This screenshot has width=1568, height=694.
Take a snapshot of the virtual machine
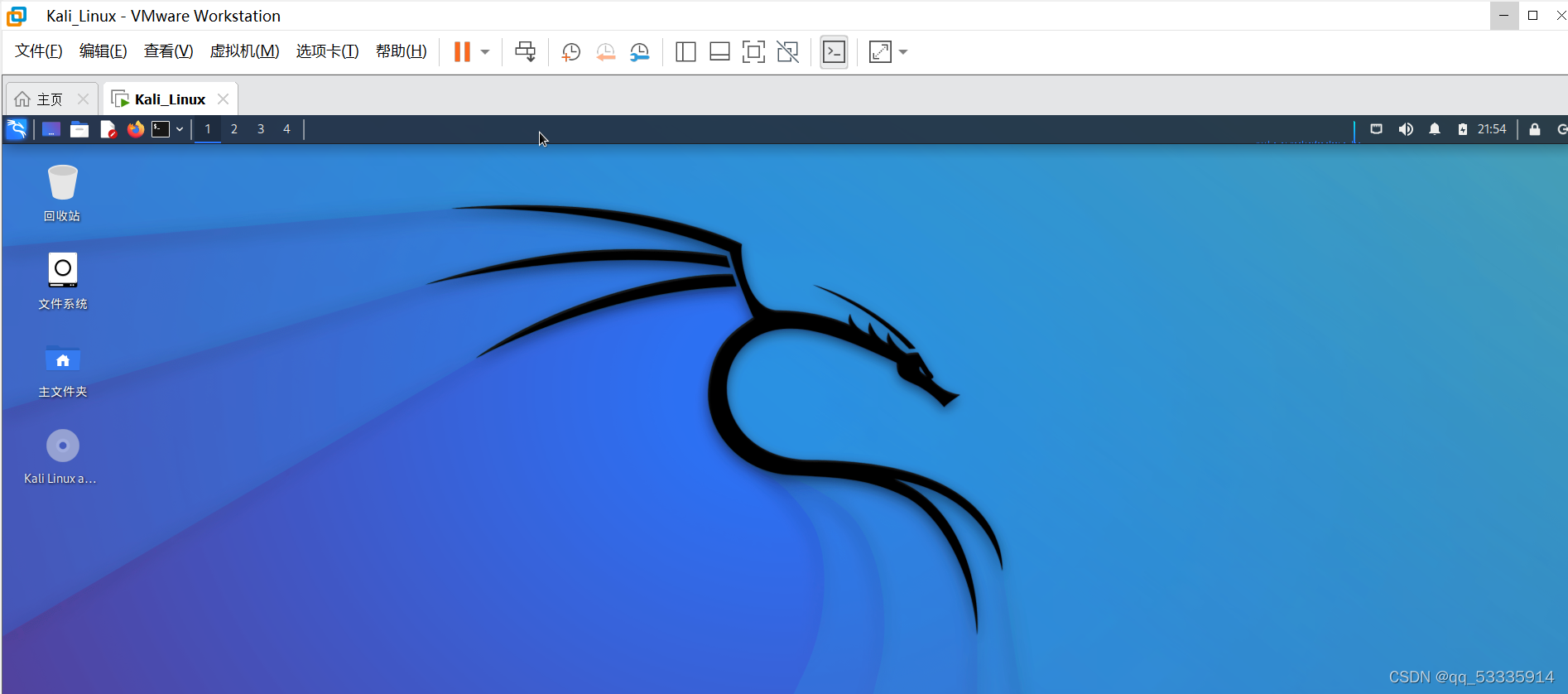(570, 52)
